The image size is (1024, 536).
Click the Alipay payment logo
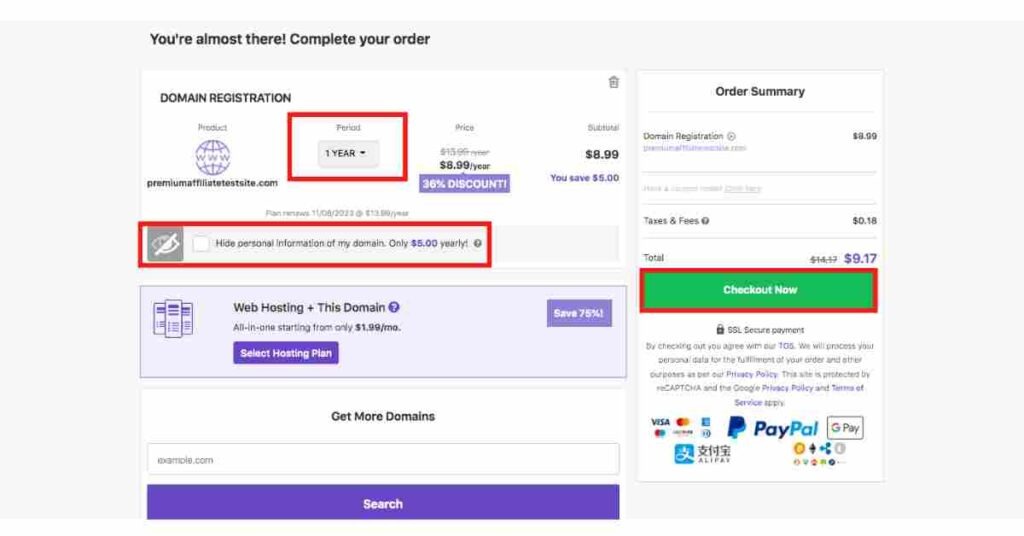click(x=703, y=453)
